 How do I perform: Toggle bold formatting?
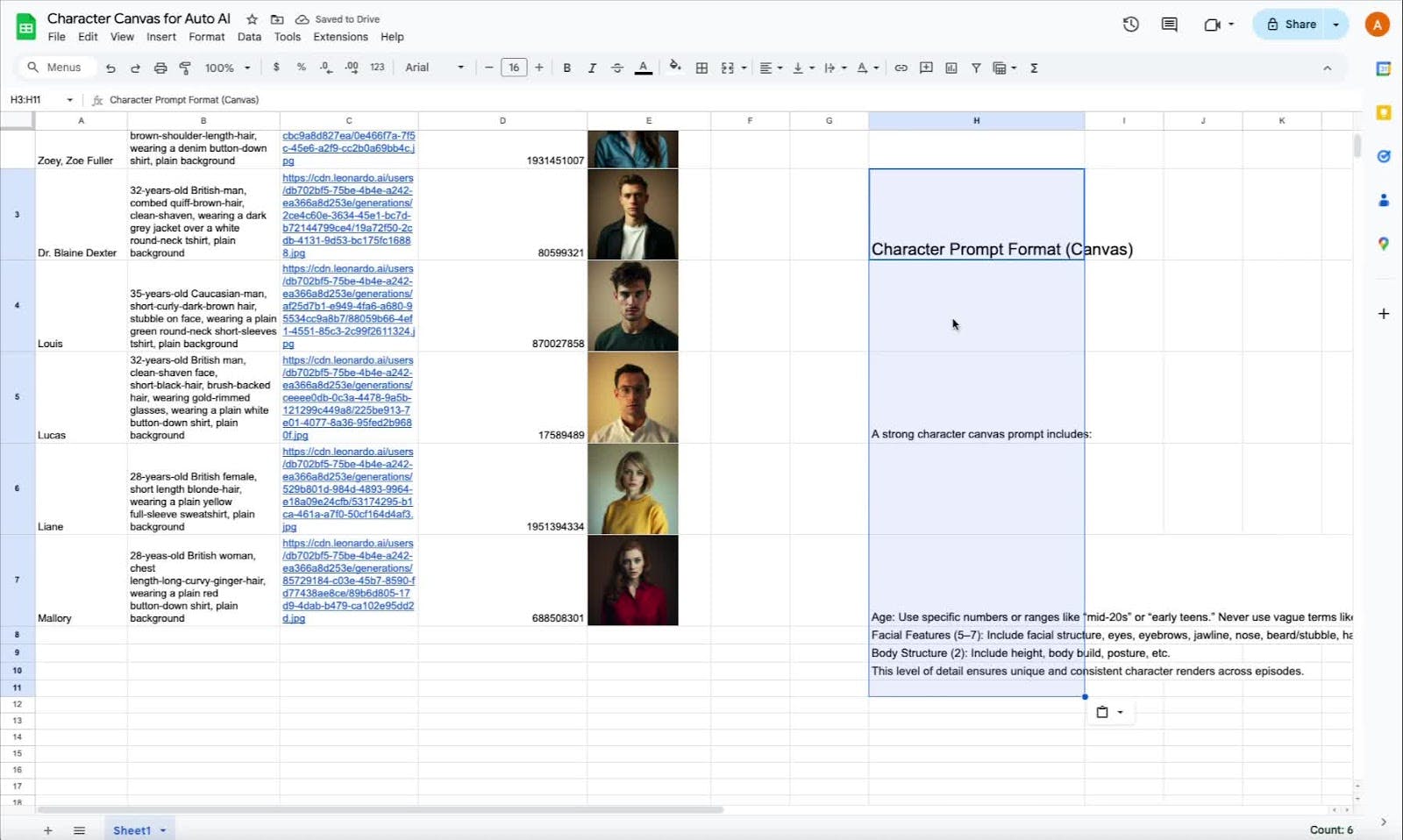pyautogui.click(x=566, y=68)
